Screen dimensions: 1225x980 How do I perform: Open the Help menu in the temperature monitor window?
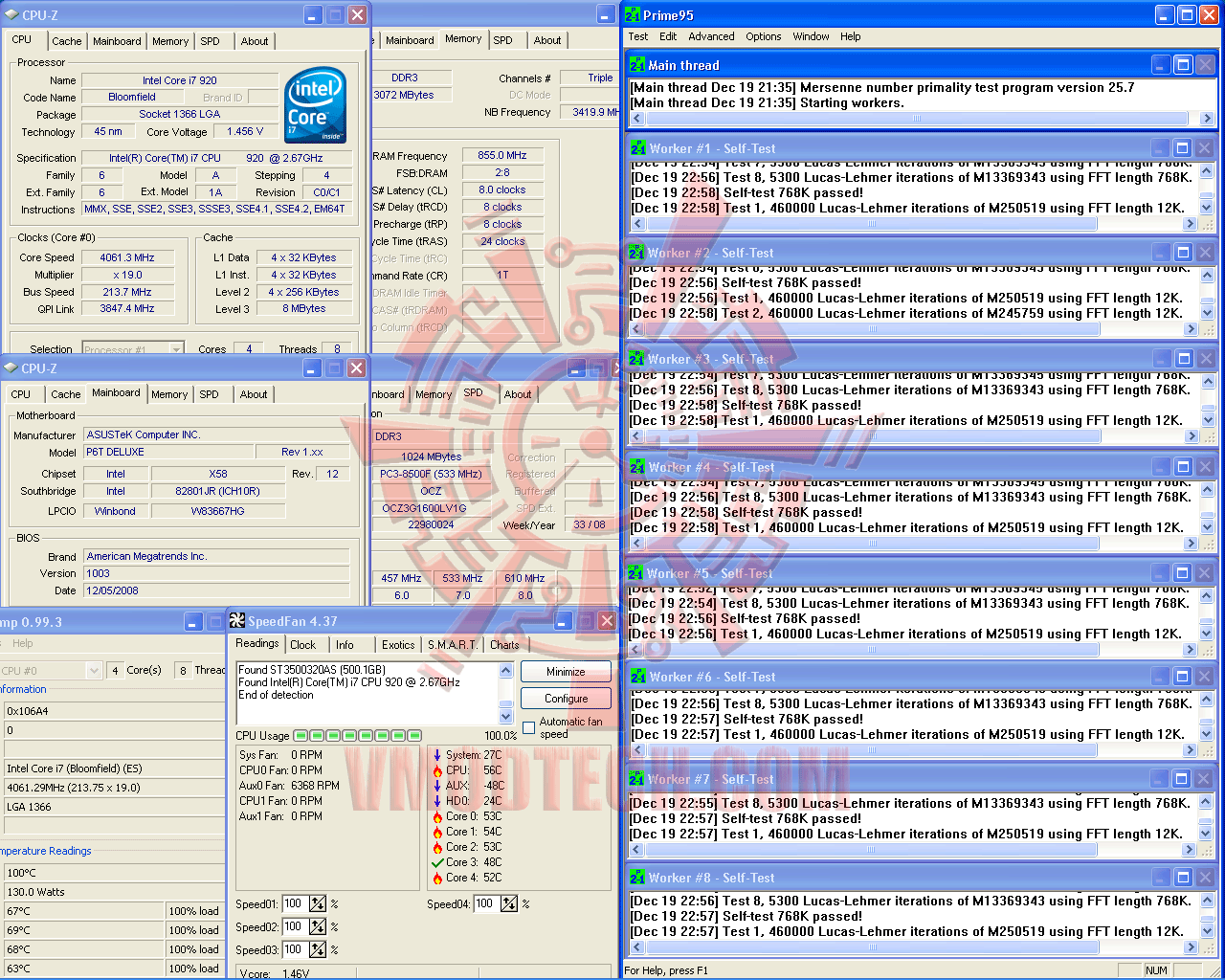point(23,643)
